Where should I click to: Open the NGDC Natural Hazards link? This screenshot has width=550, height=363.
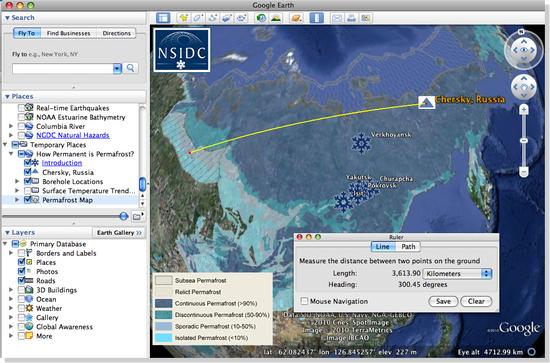(x=73, y=135)
